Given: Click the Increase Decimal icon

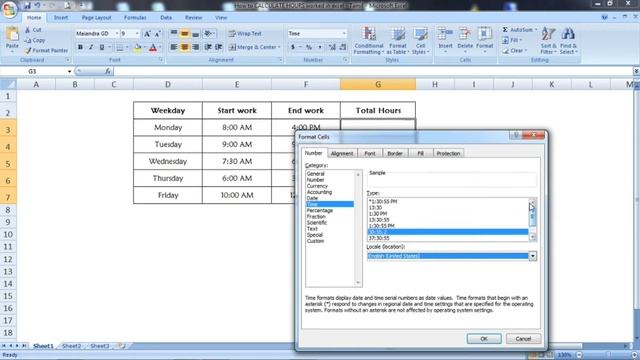Looking at the screenshot, I should 332,47.
